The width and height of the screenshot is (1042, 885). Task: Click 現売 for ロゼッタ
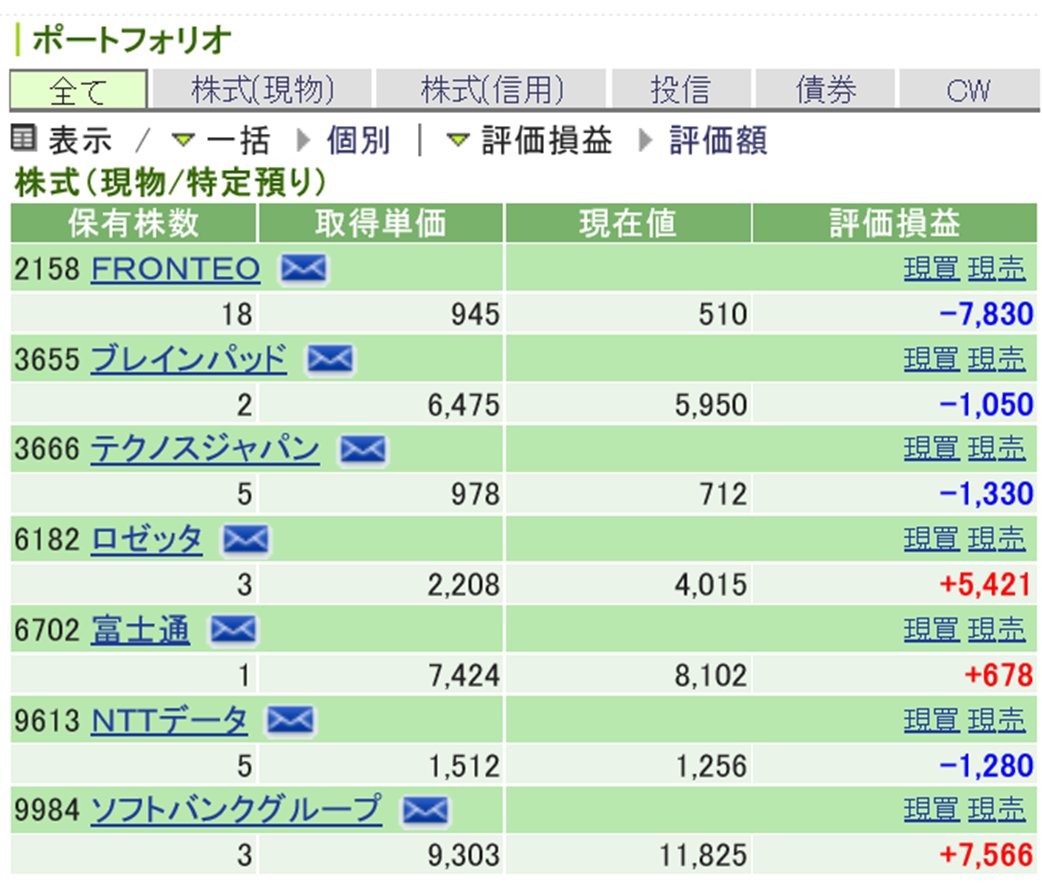pos(997,540)
